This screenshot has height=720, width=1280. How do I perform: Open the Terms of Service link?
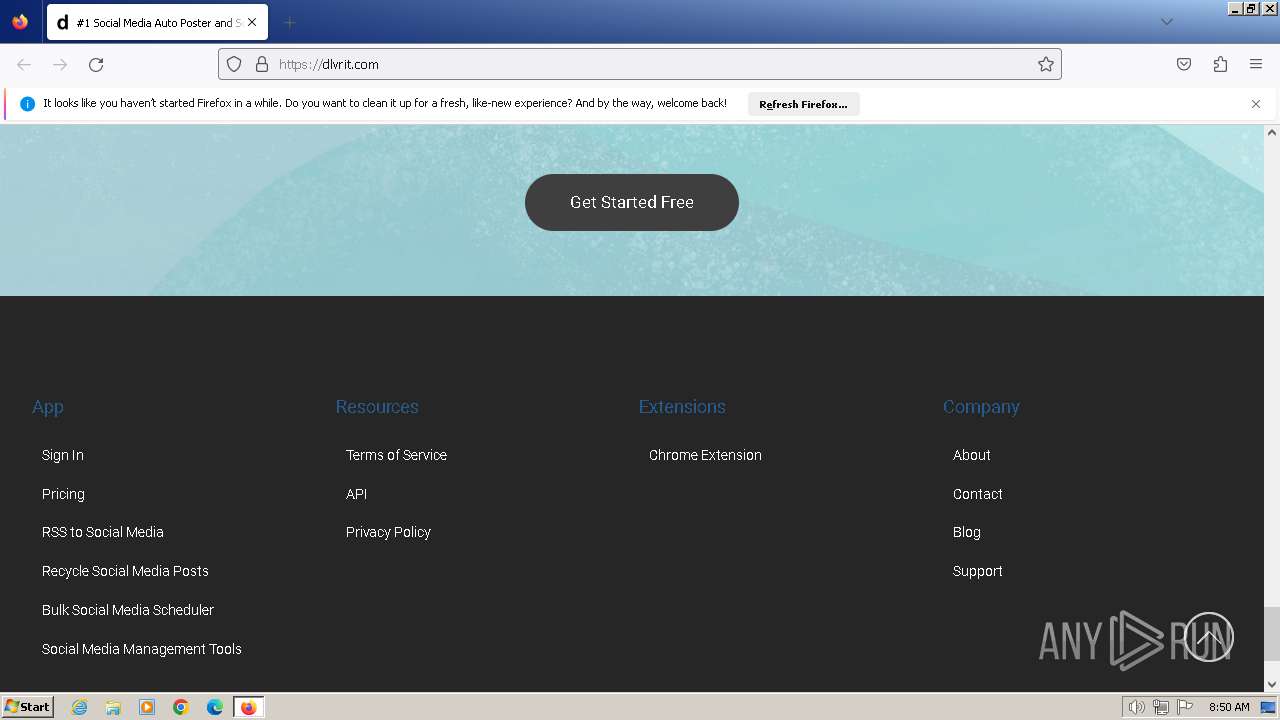(396, 455)
